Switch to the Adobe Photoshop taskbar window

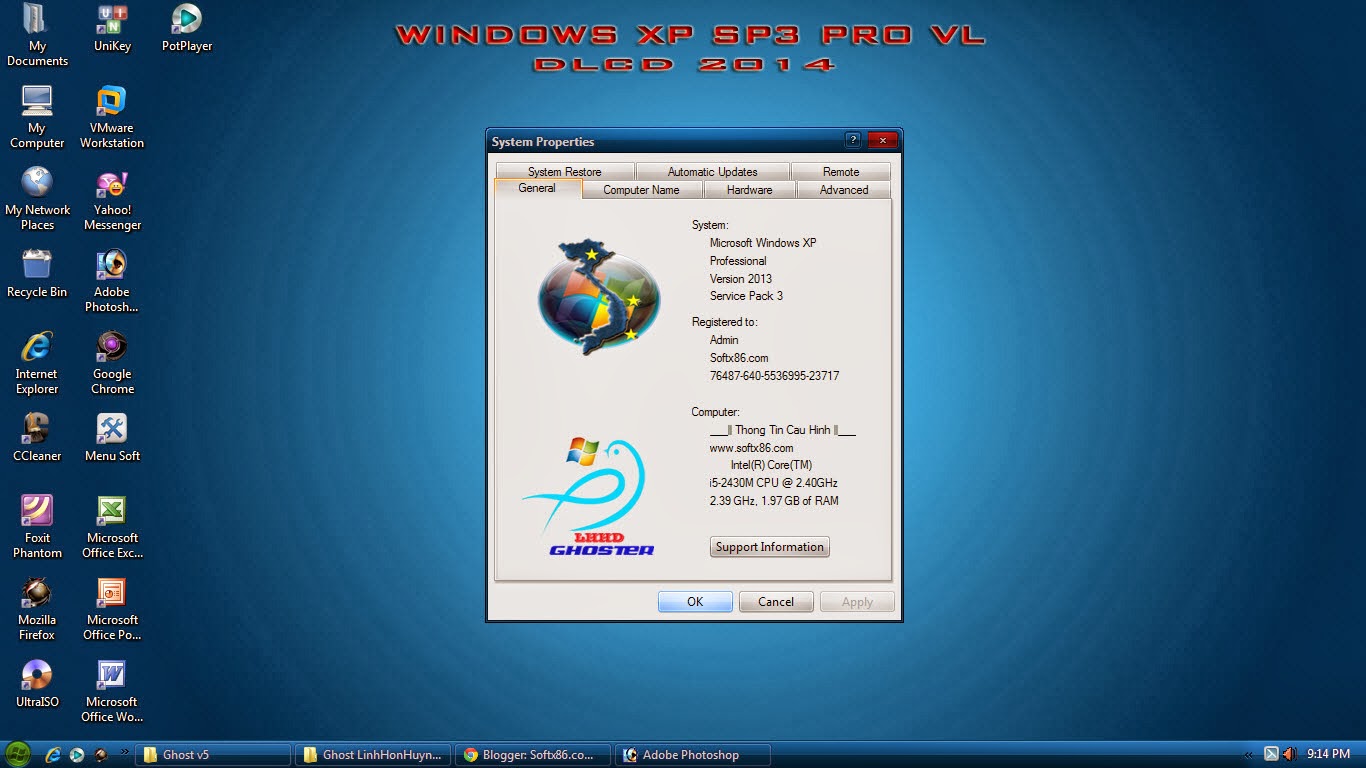click(x=694, y=755)
